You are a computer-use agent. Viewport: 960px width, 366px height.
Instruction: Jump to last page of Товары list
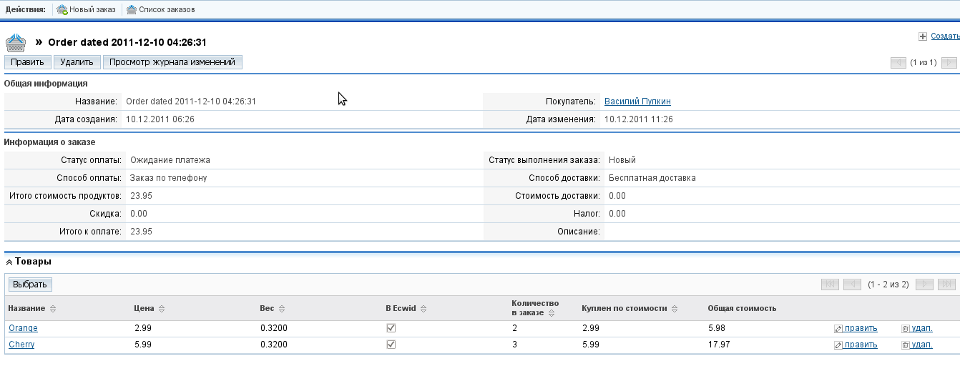coord(947,284)
